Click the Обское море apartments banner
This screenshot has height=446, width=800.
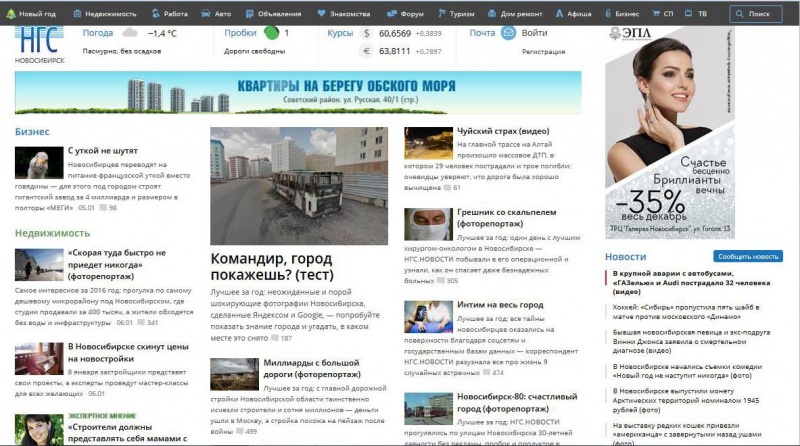point(298,94)
